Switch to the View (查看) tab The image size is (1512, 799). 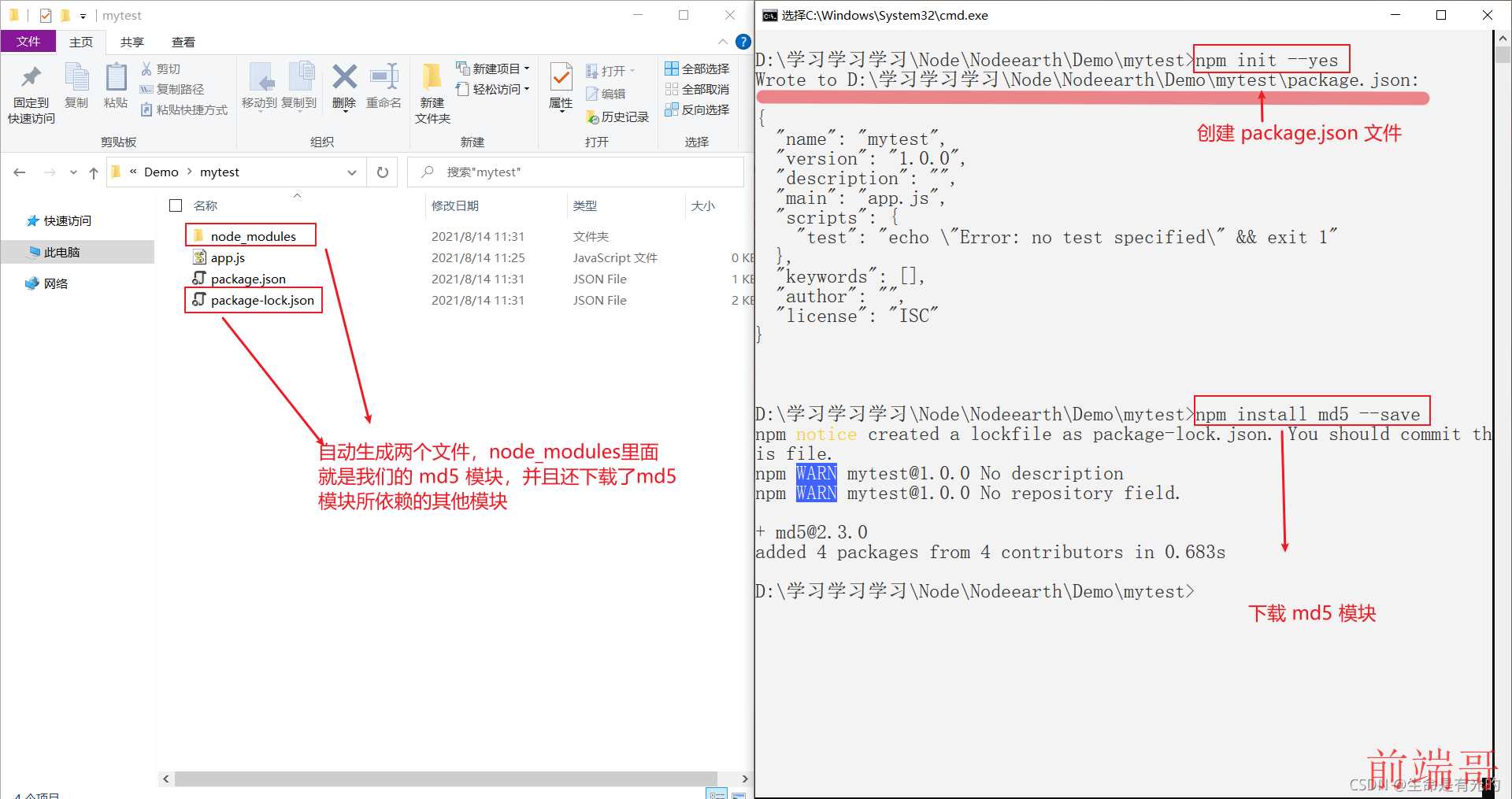(183, 42)
